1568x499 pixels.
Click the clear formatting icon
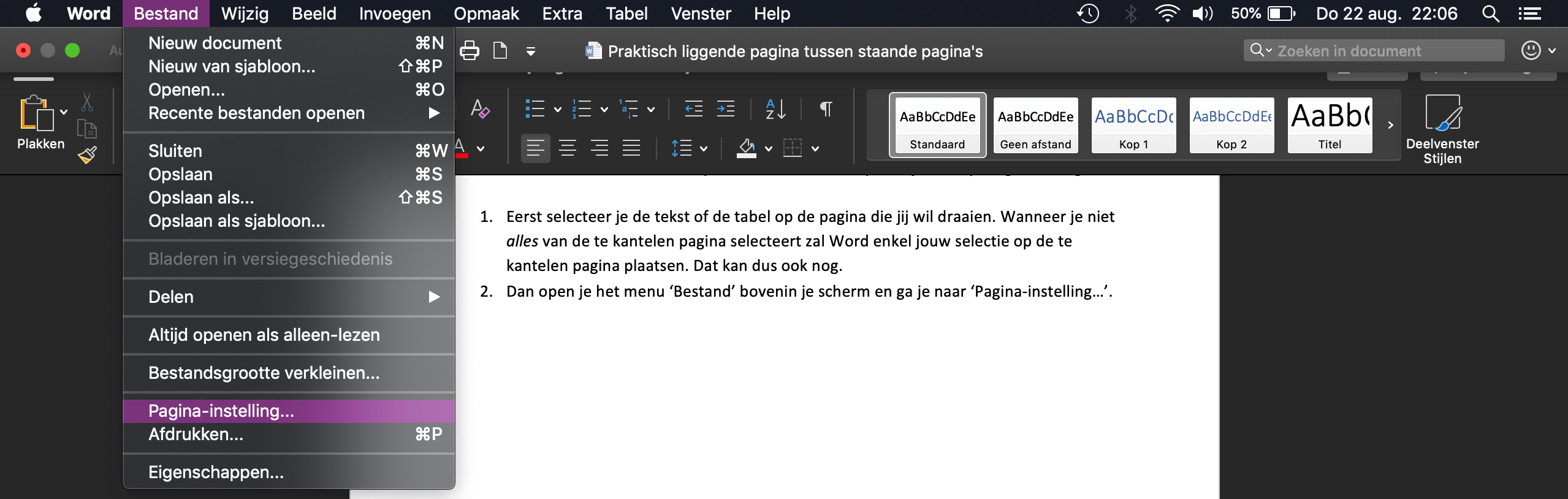[480, 109]
